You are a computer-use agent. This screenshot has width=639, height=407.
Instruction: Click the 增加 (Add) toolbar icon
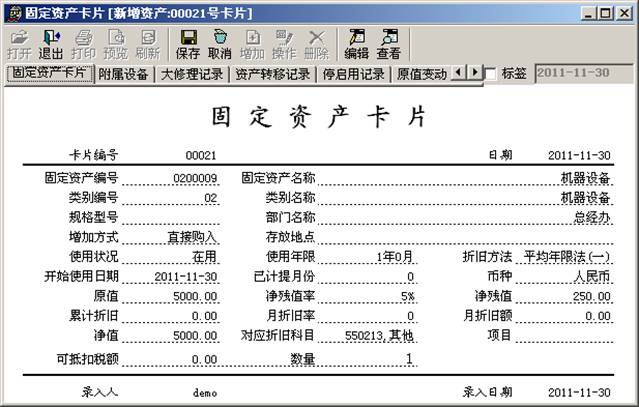pos(252,44)
